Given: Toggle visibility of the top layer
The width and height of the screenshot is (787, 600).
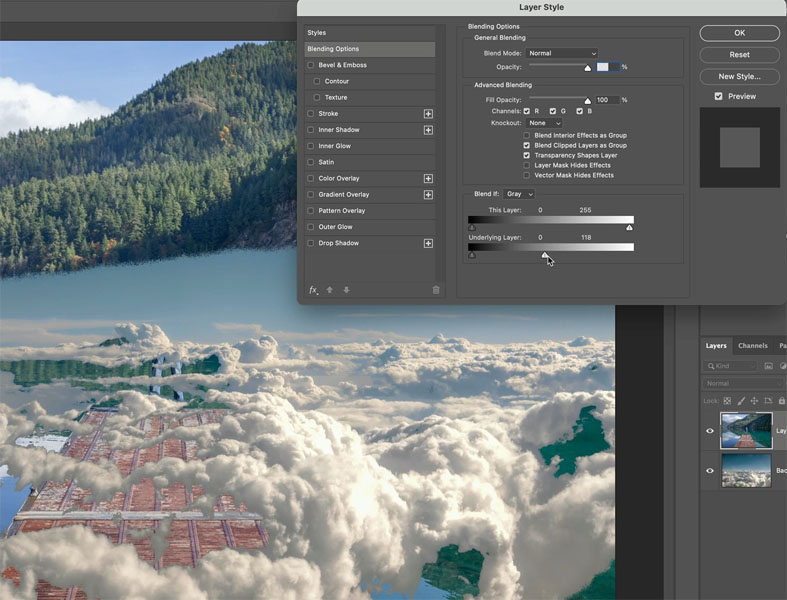Looking at the screenshot, I should [x=710, y=431].
